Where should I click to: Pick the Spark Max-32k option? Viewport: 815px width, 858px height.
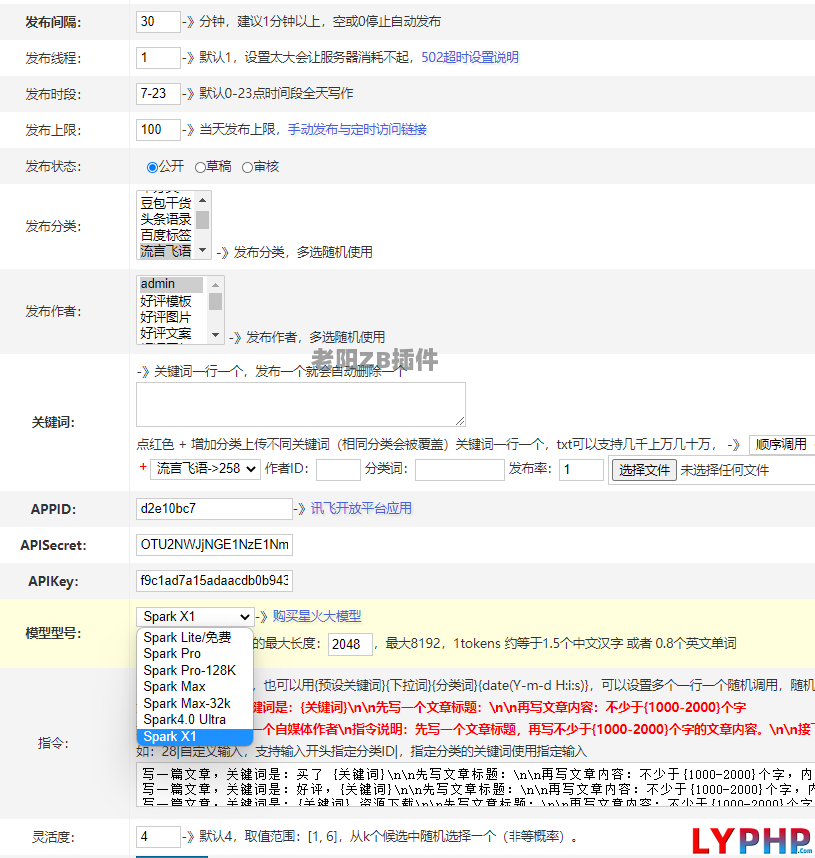point(186,703)
